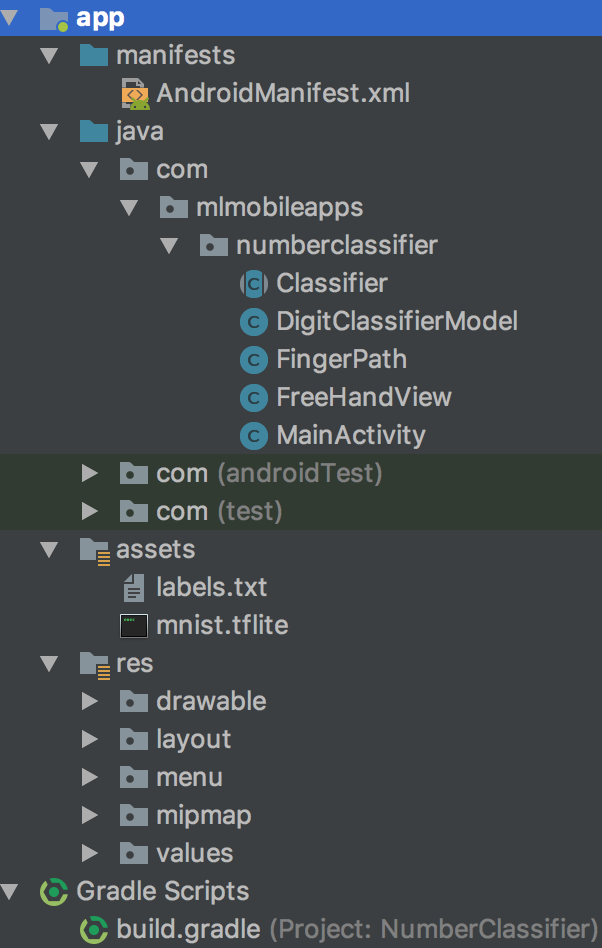602x948 pixels.
Task: Collapse the manifests folder arrow
Action: click(x=49, y=56)
